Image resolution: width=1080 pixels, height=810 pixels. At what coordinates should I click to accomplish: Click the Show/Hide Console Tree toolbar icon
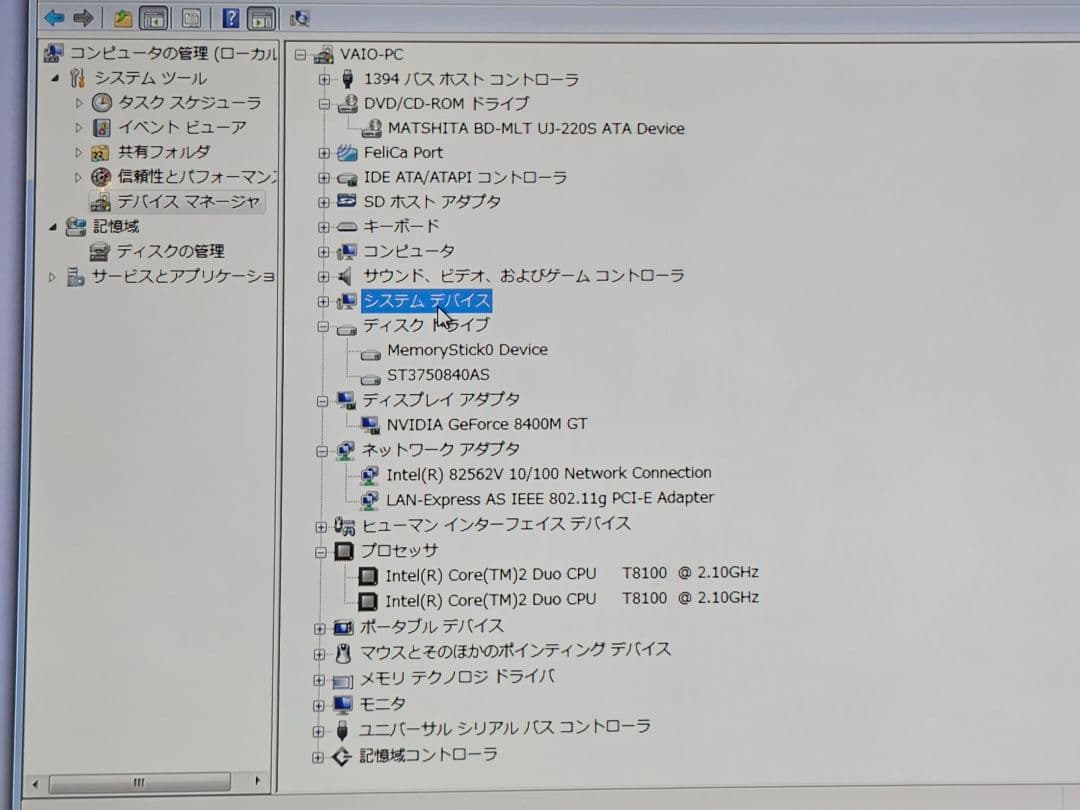click(154, 18)
